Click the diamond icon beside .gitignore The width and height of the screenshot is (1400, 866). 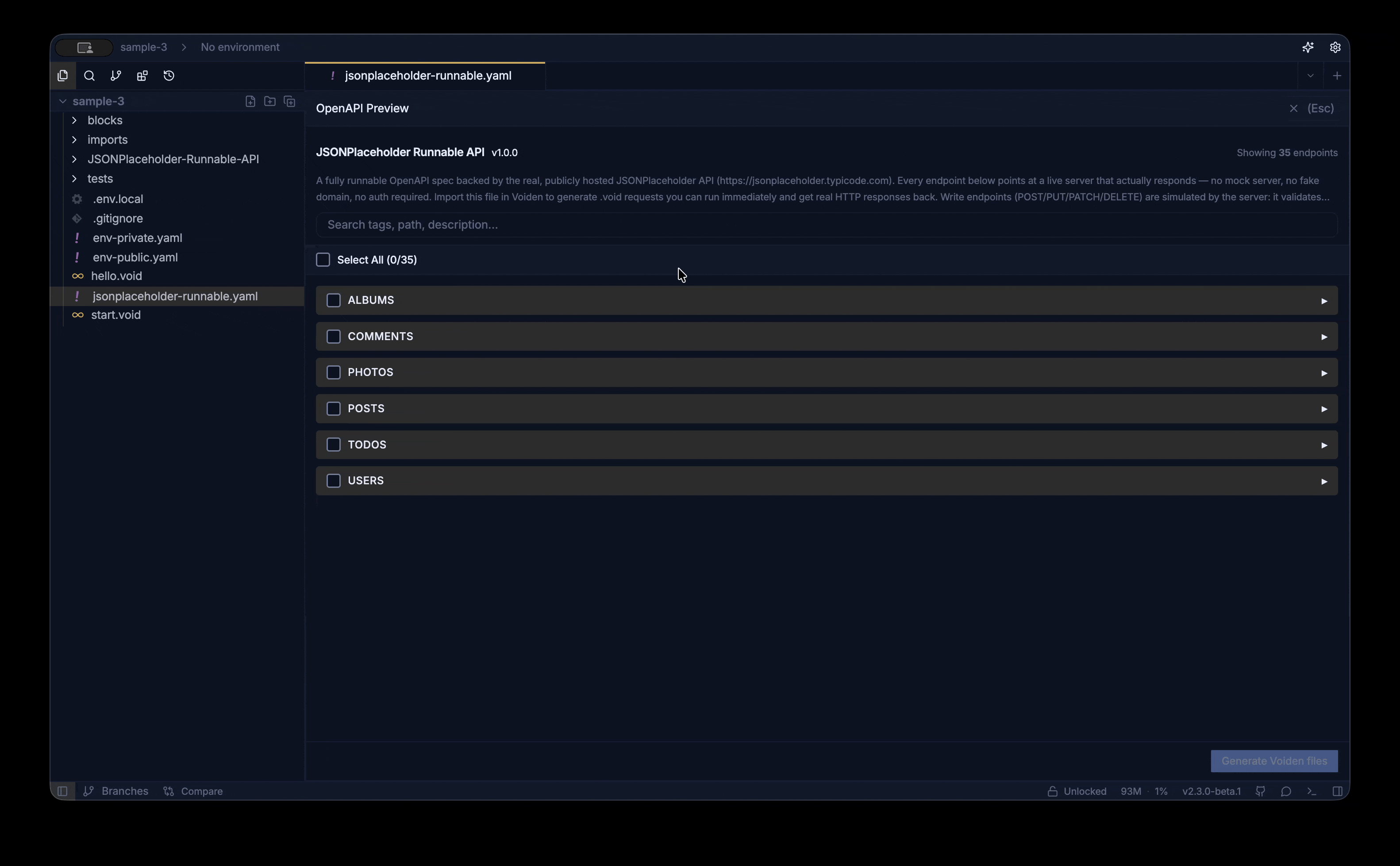[77, 218]
